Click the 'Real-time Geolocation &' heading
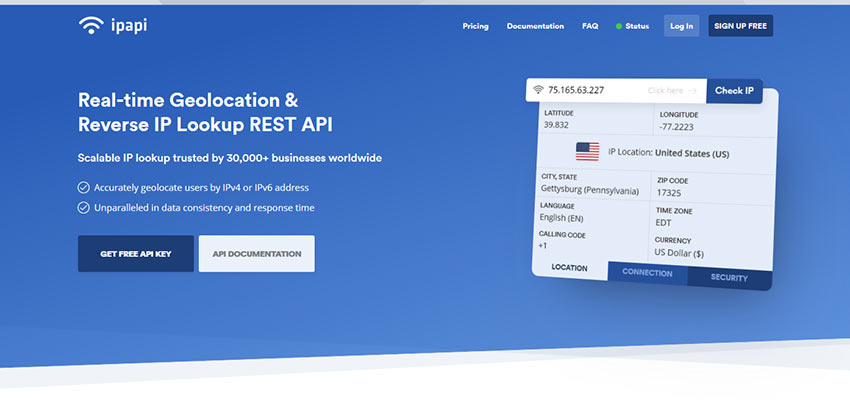 pyautogui.click(x=188, y=100)
